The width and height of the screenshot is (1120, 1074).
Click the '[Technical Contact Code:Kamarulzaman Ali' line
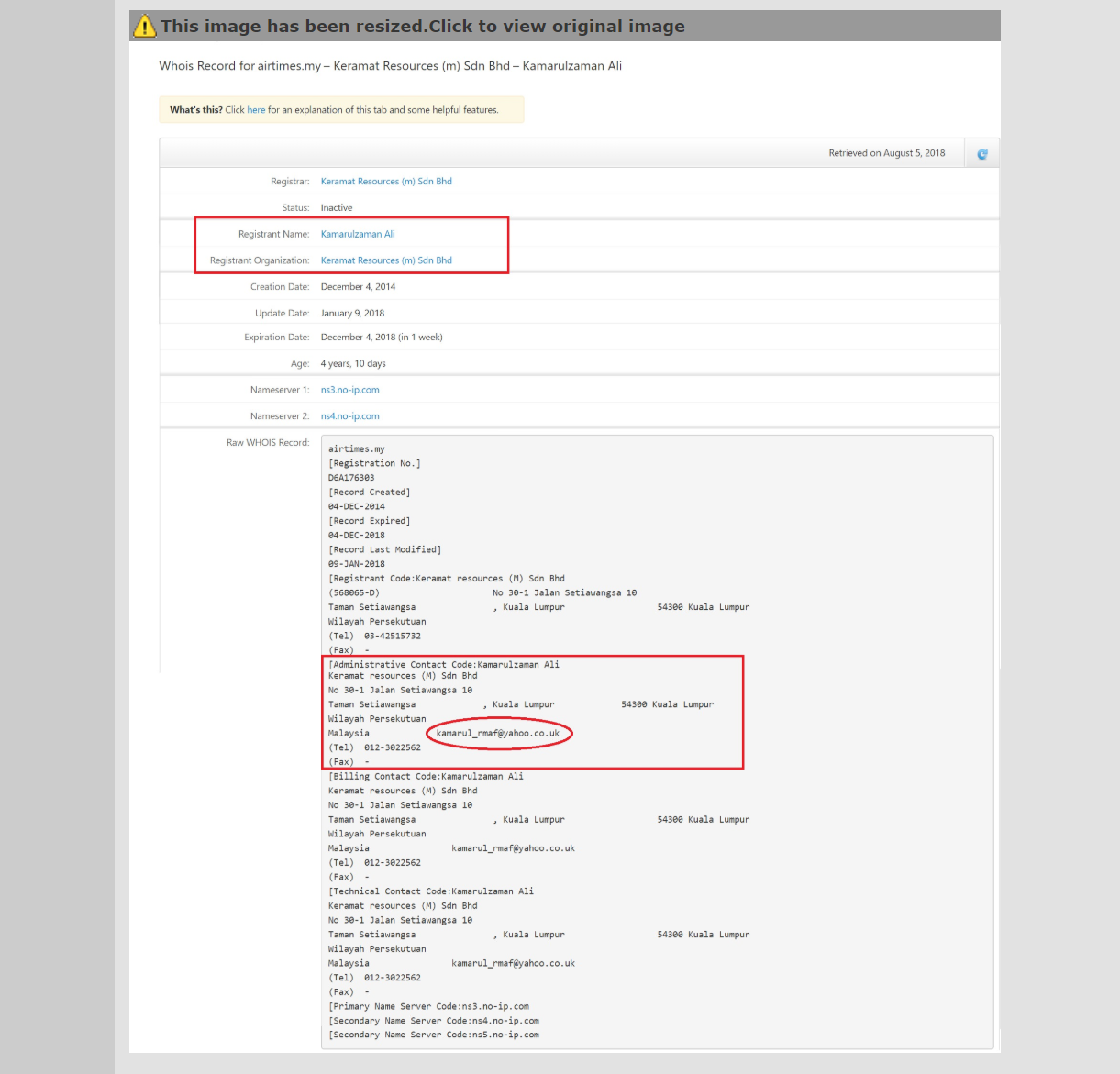431,891
